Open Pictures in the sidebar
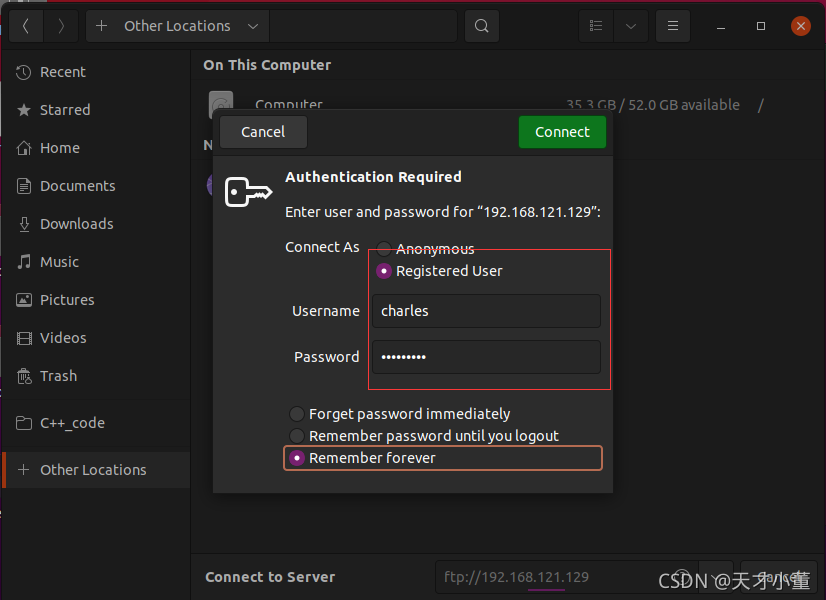Screen dimensions: 826x600 click(x=96, y=300)
